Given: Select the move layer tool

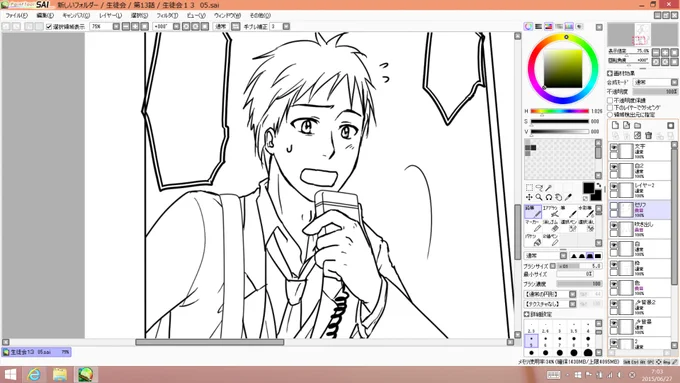Looking at the screenshot, I should coord(529,197).
